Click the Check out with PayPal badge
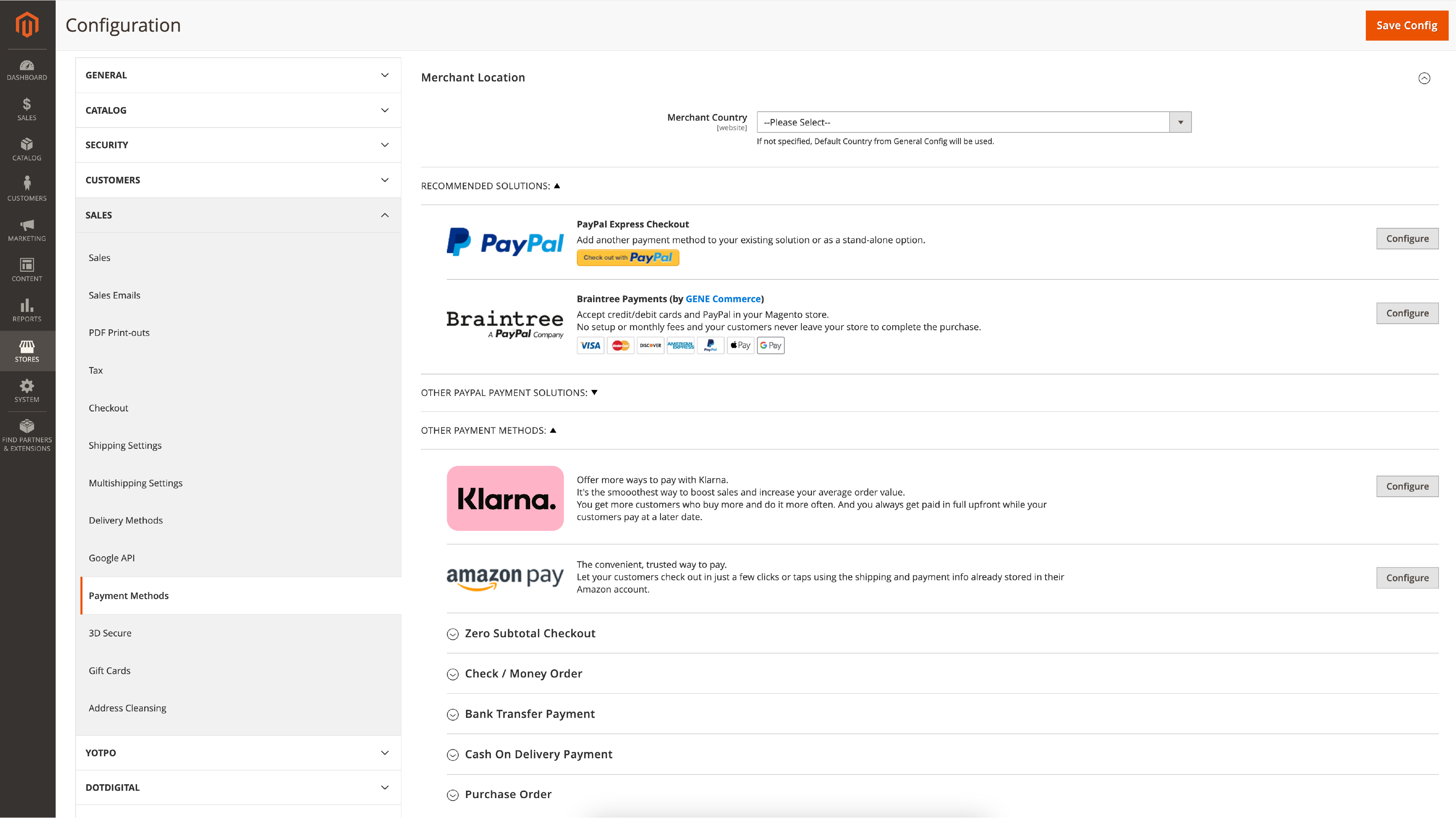 [x=627, y=258]
